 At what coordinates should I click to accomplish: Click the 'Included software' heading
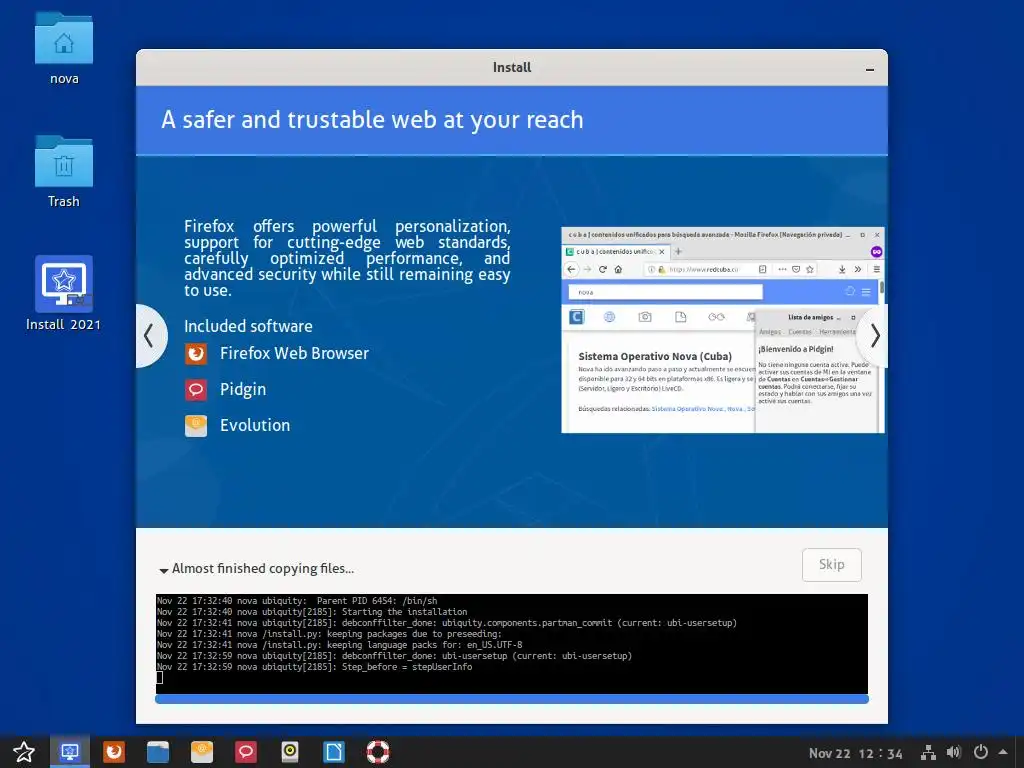point(248,326)
